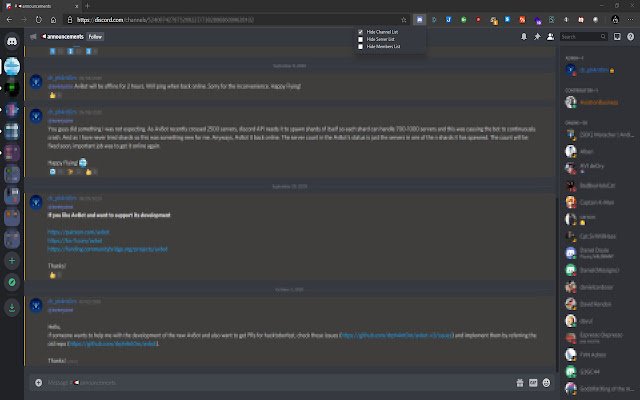Click thumbs-up reaction under the offline message
This screenshot has width=640, height=400.
[55, 95]
